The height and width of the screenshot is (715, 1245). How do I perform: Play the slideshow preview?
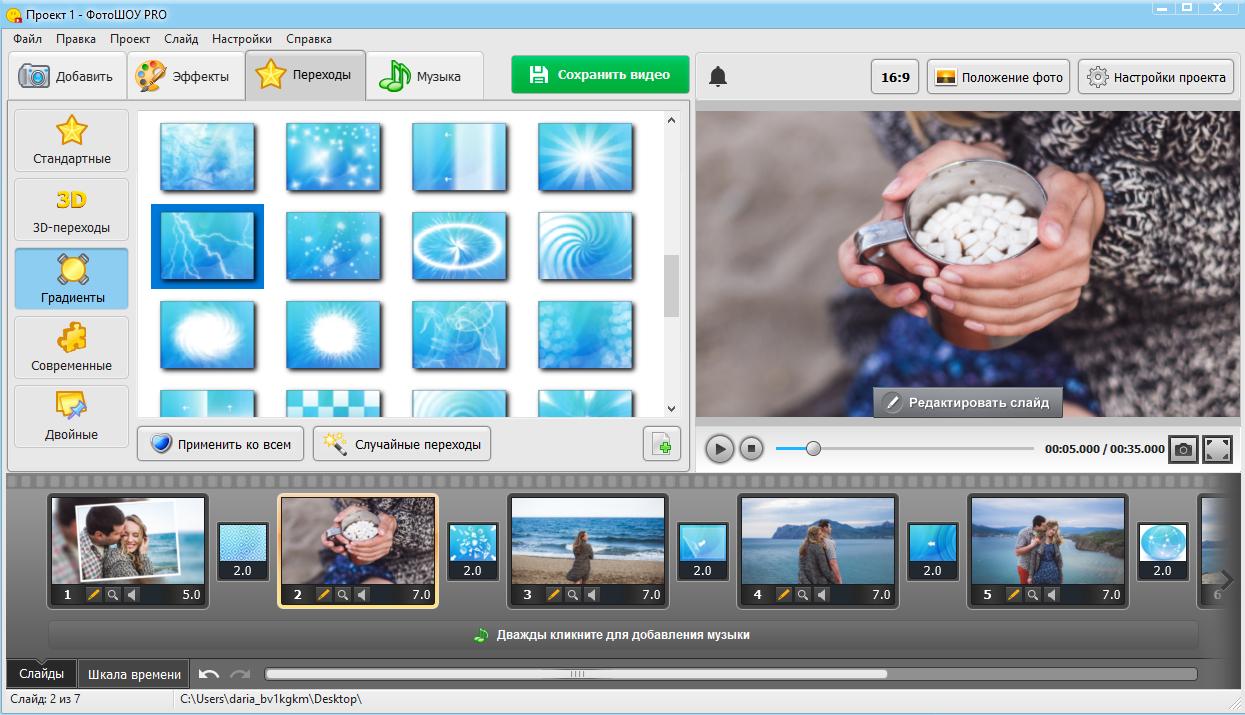(x=719, y=449)
